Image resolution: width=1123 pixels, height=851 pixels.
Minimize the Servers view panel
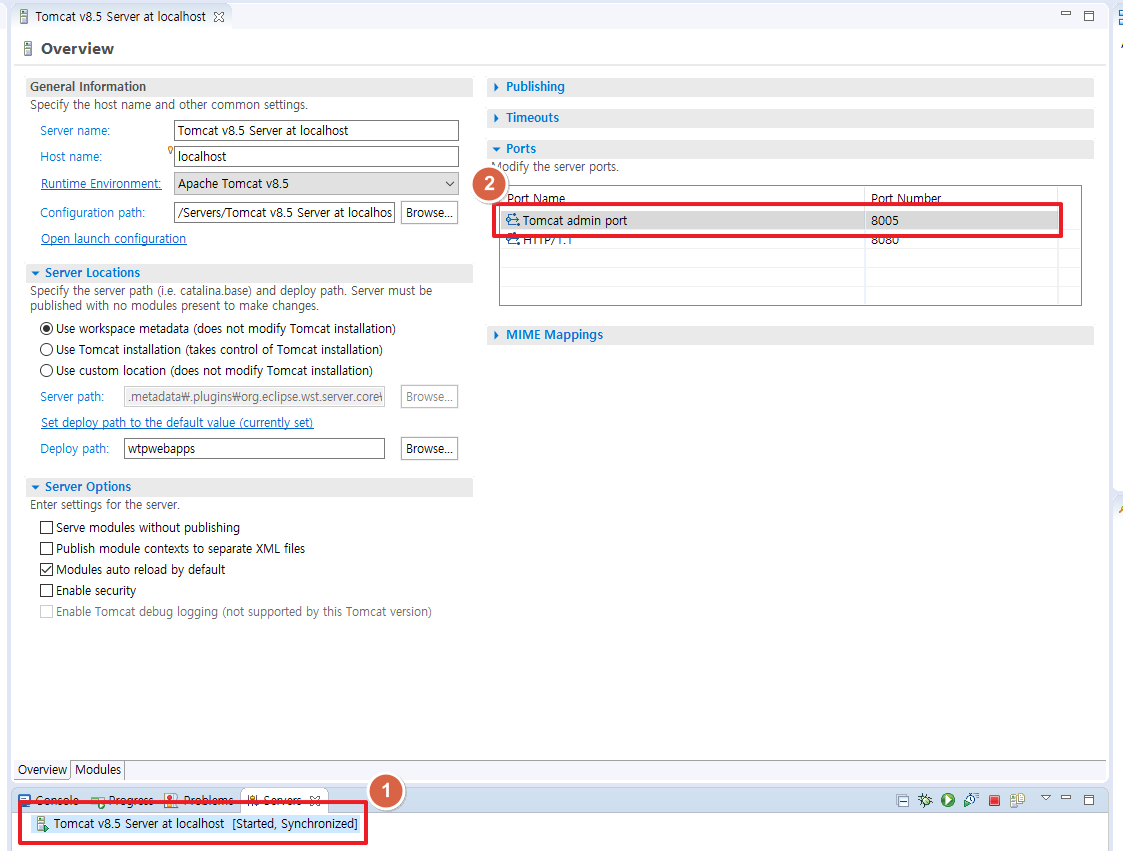1066,797
